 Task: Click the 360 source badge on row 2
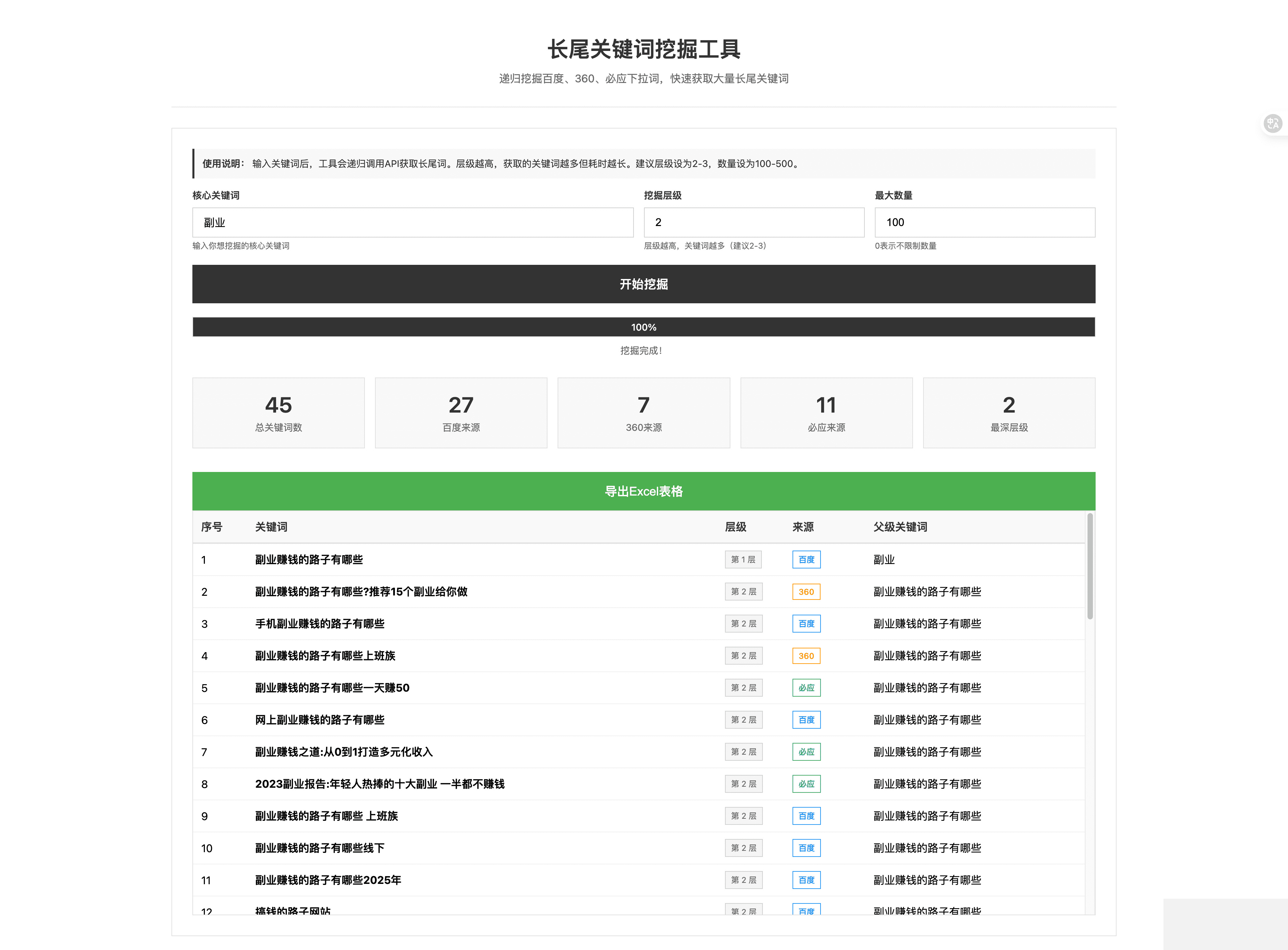(806, 592)
